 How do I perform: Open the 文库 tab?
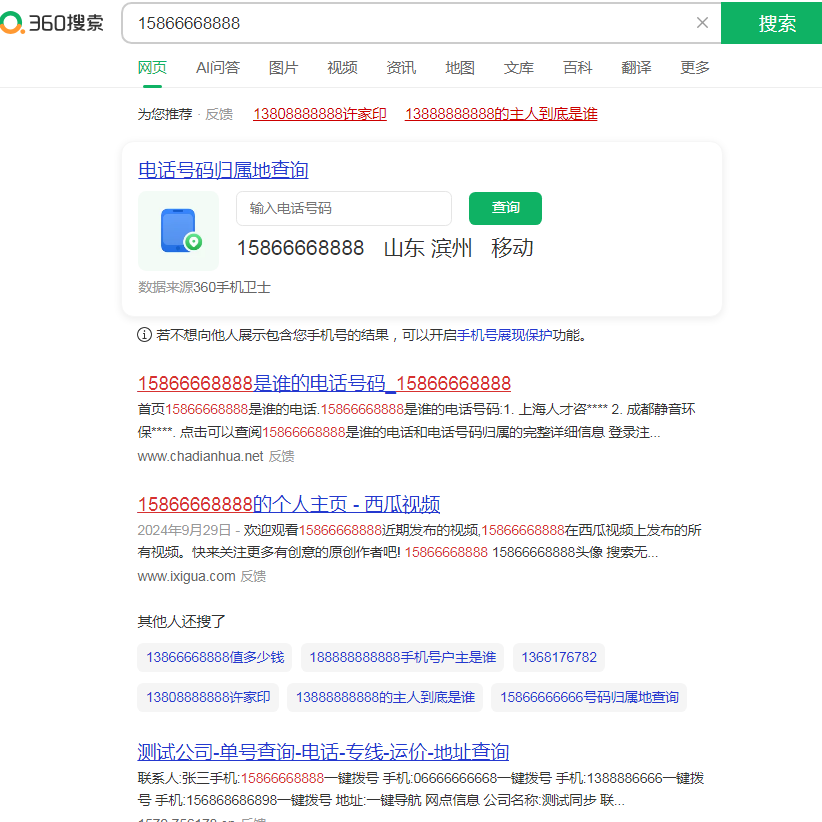[518, 68]
